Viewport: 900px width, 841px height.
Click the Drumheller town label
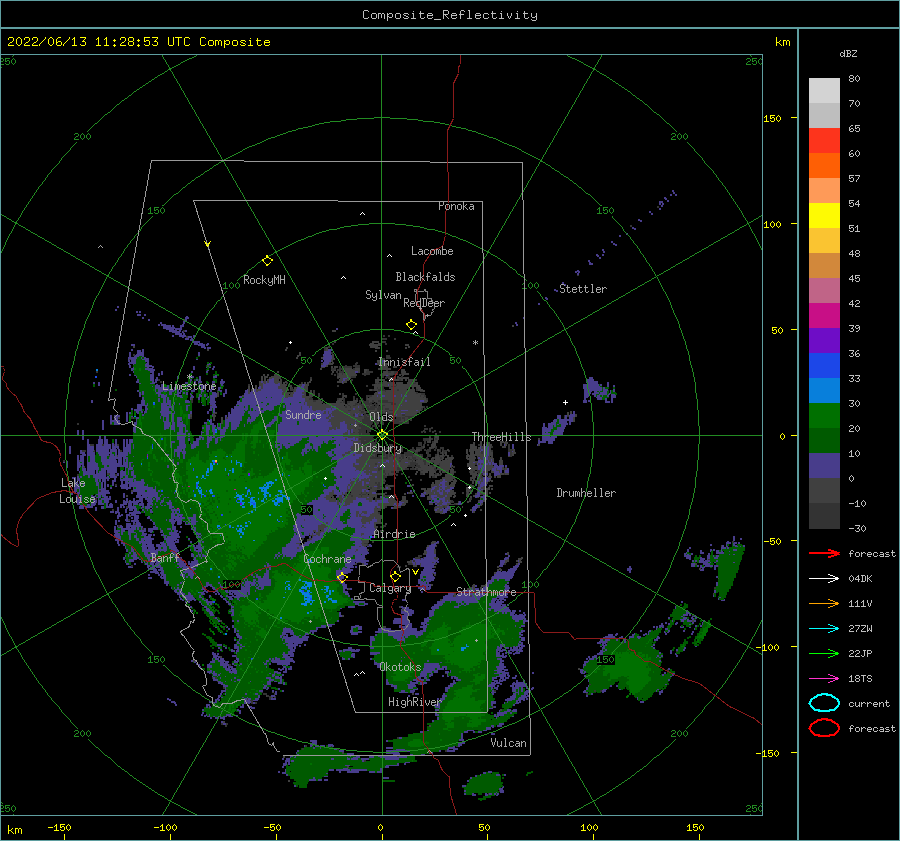tap(586, 493)
